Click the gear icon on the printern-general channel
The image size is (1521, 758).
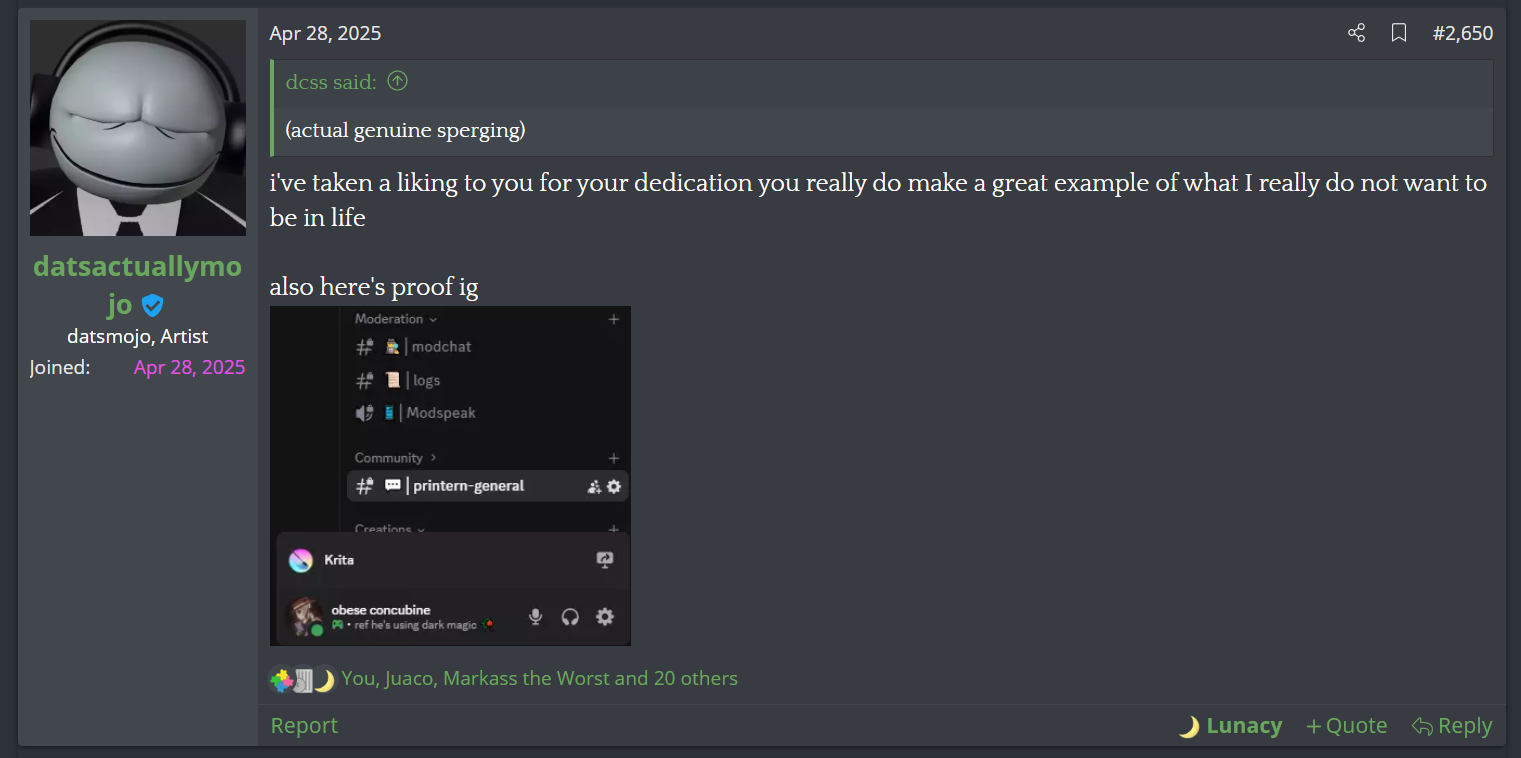[614, 486]
